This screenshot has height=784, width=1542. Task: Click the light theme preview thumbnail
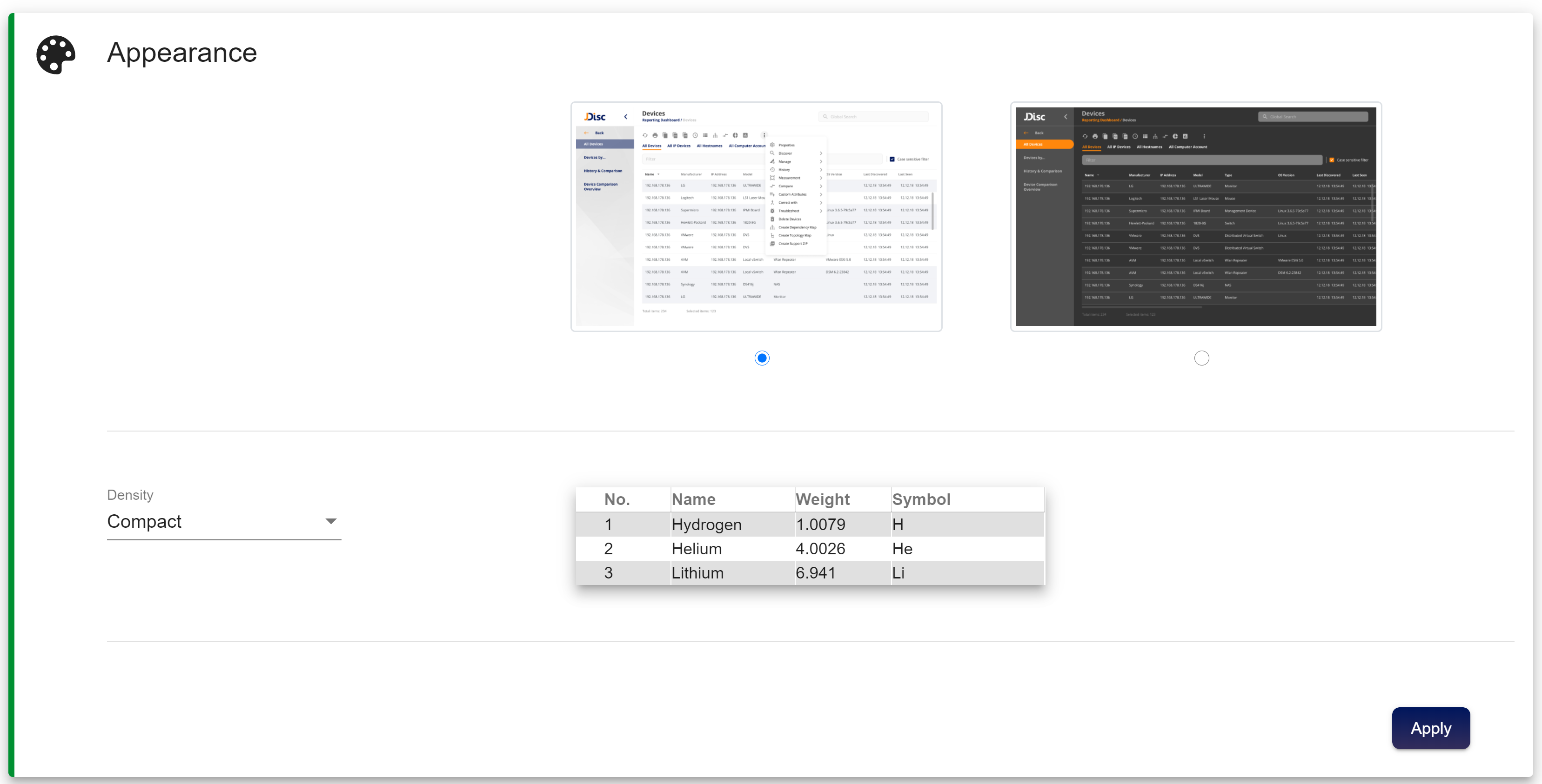[x=756, y=217]
